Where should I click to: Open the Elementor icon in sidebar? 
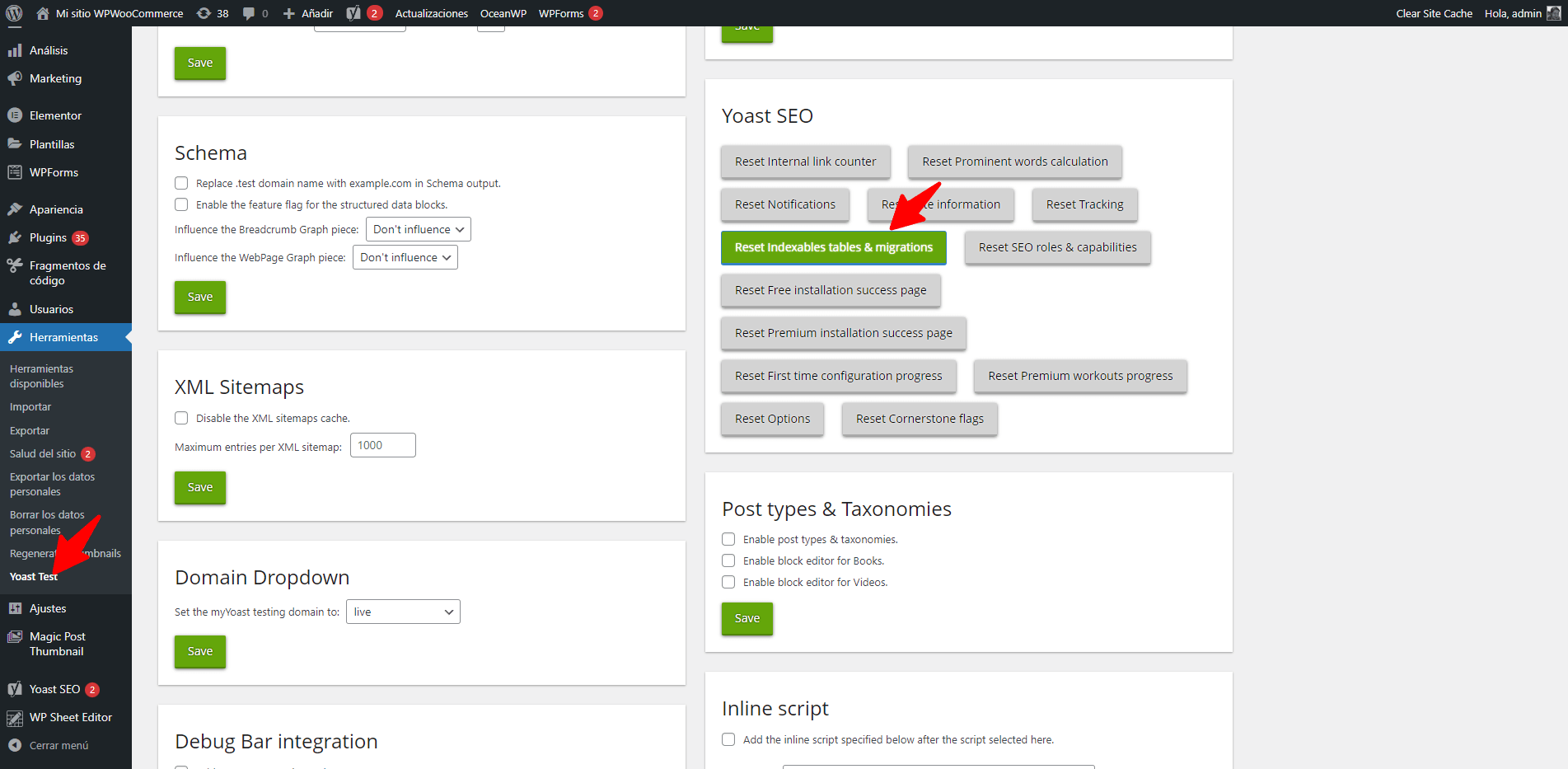pyautogui.click(x=15, y=115)
